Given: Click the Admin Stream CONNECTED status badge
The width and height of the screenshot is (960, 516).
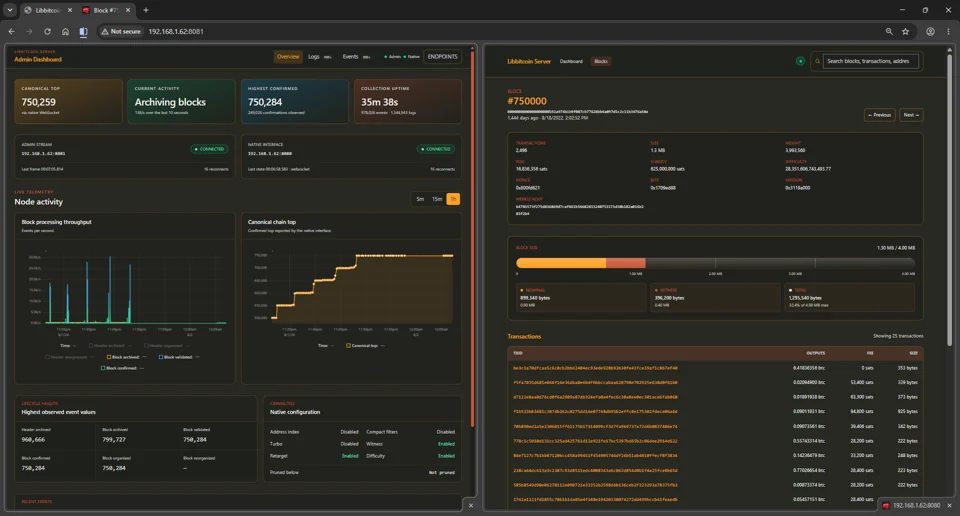Looking at the screenshot, I should tap(209, 149).
